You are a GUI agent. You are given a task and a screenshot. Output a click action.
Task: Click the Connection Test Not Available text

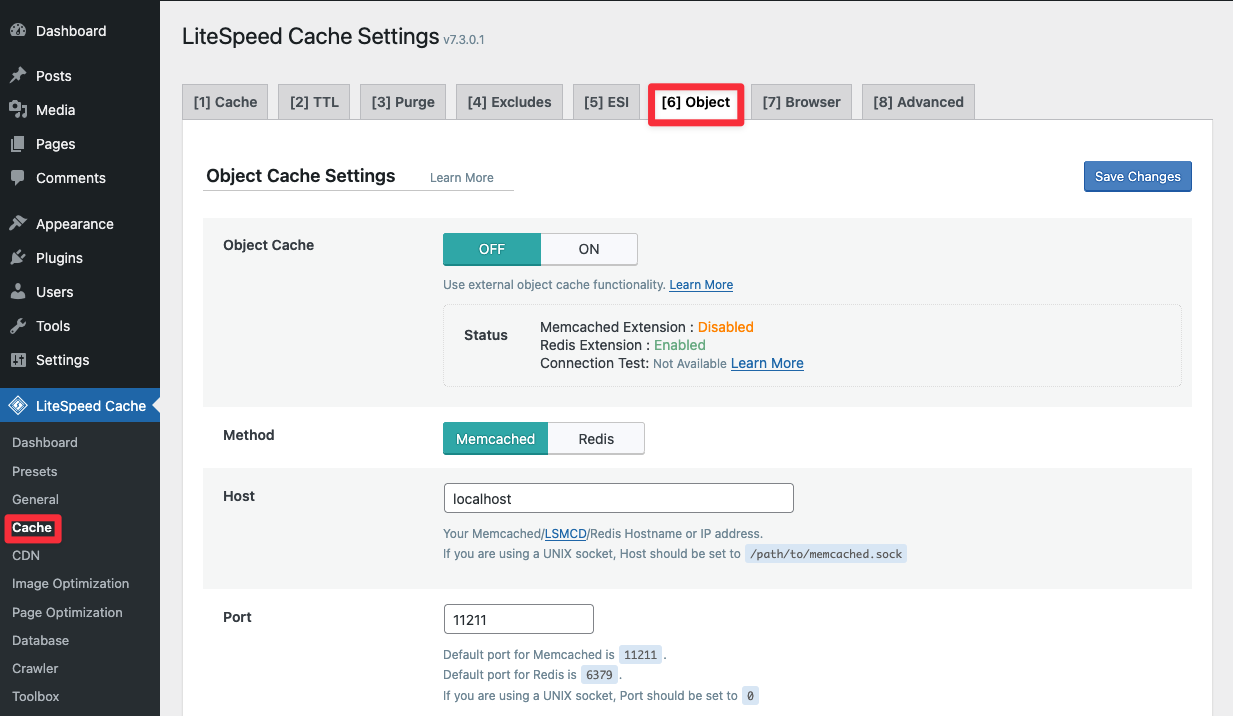689,364
